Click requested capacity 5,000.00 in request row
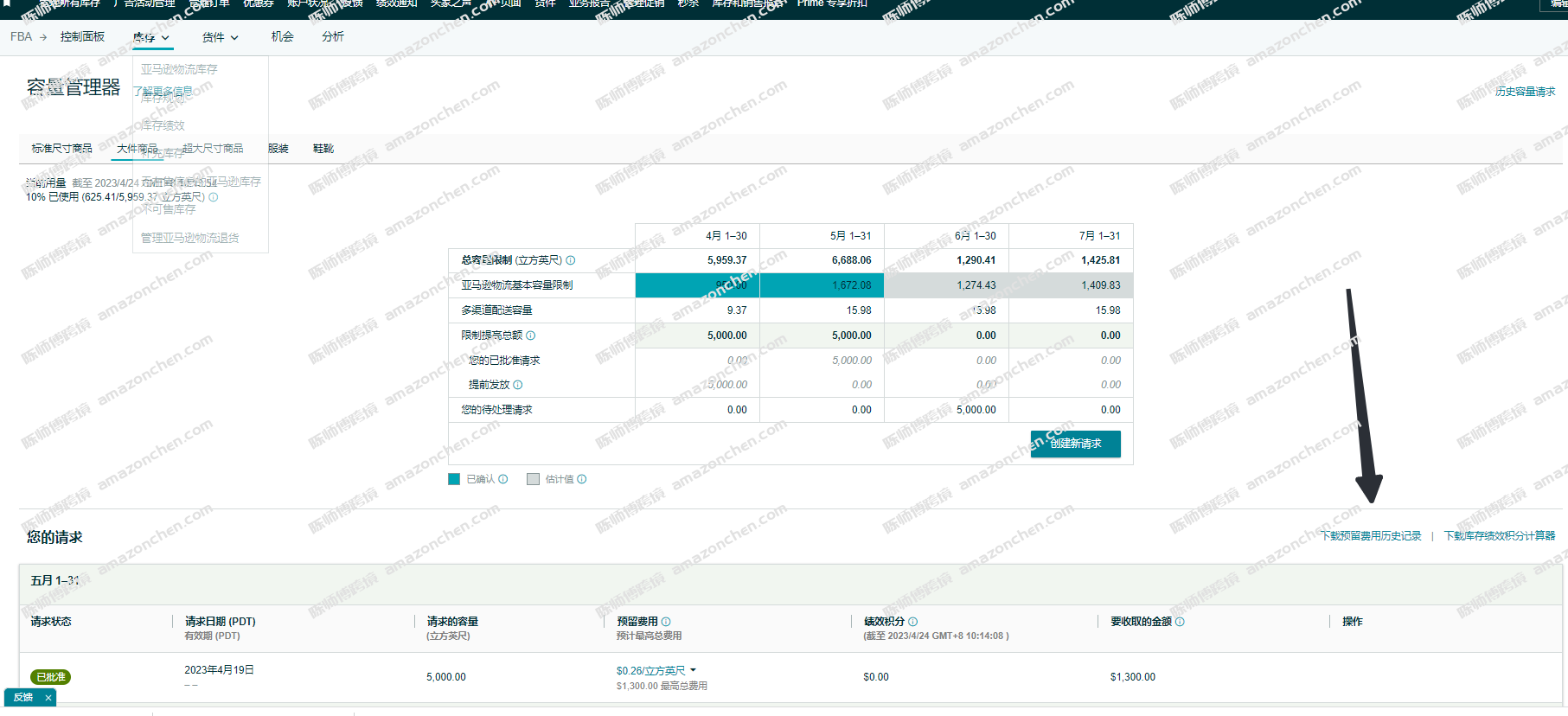 [445, 677]
